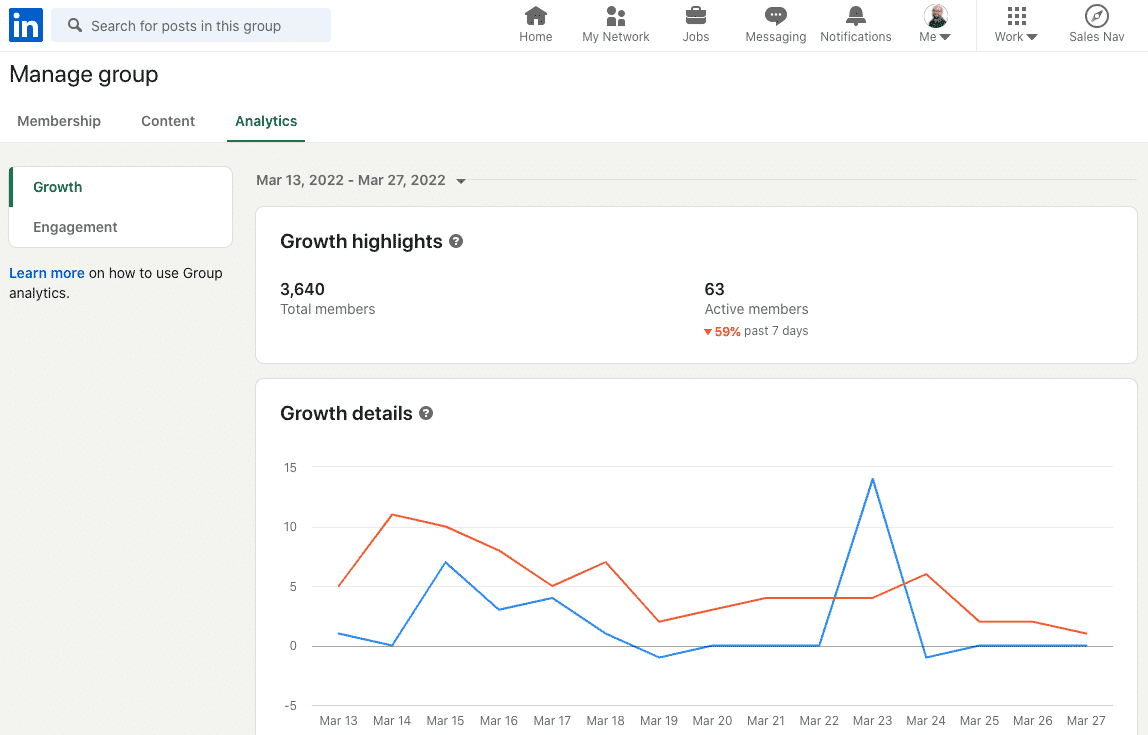Go to the Home icon
1148x735 pixels.
point(536,16)
